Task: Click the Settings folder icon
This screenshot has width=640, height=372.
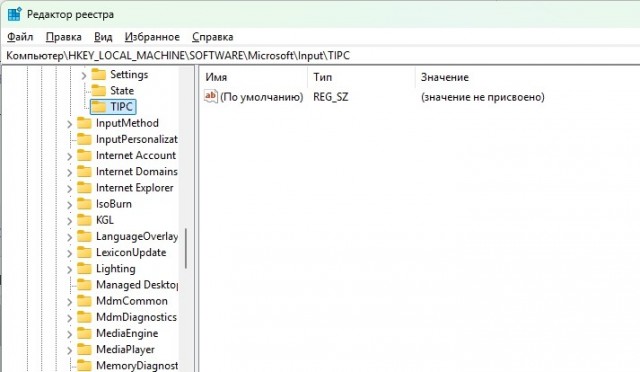Action: point(98,74)
